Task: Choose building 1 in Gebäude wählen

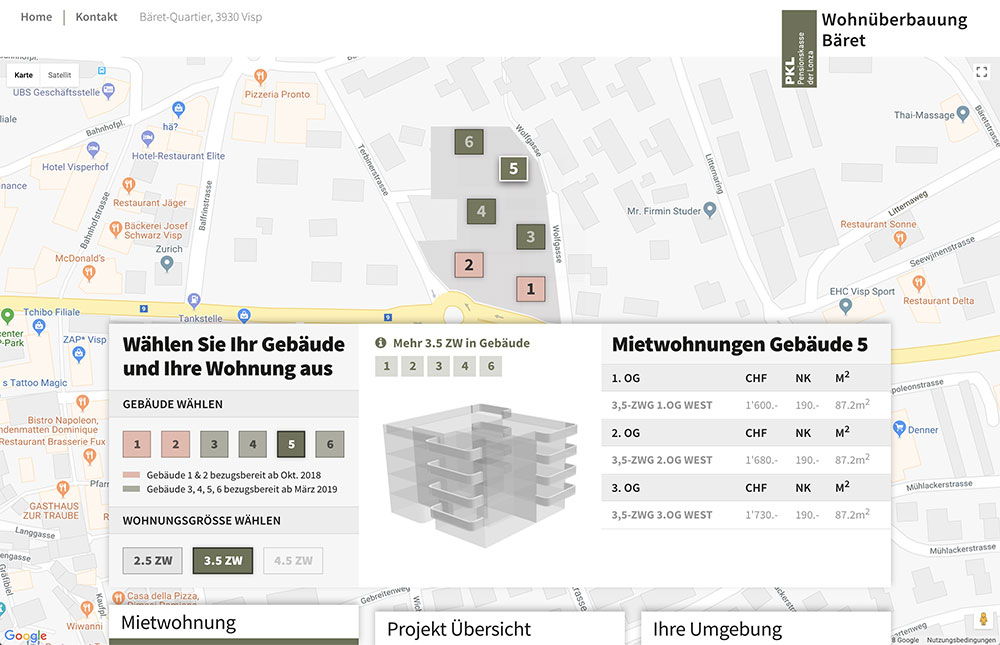Action: point(137,443)
